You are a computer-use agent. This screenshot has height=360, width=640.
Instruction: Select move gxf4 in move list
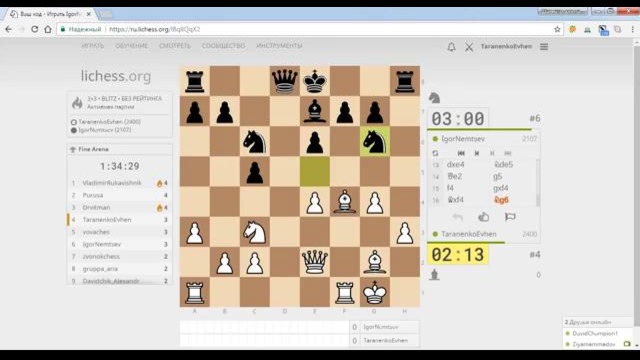click(x=500, y=188)
